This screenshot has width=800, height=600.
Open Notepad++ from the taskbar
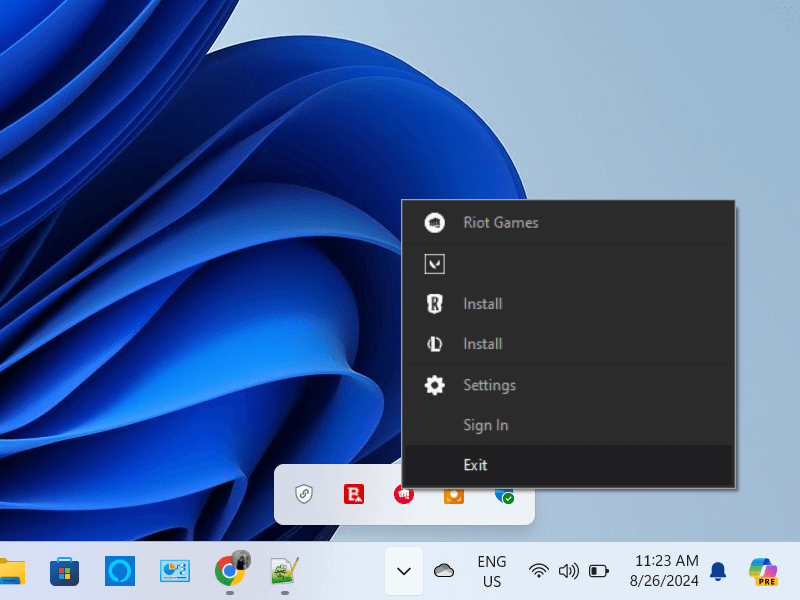[x=283, y=572]
